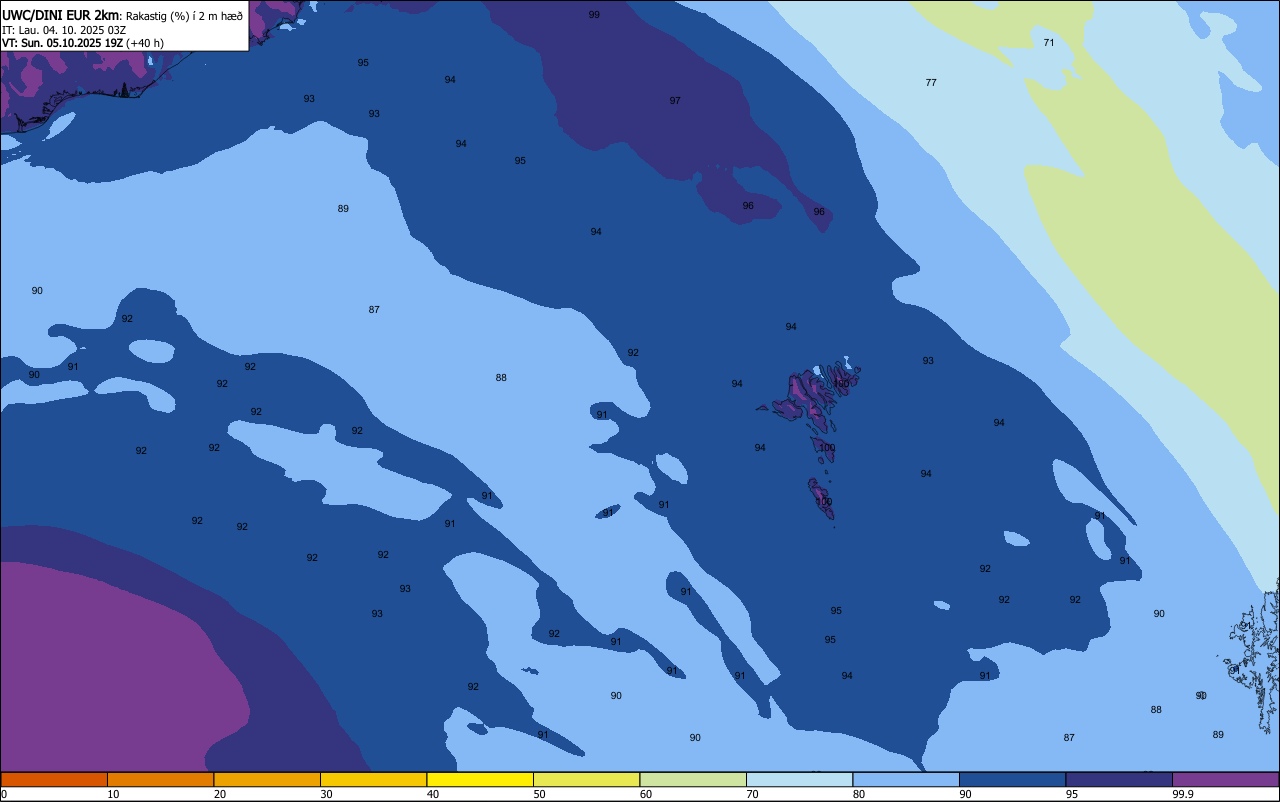Click the legend tick label "0"
The width and height of the screenshot is (1280, 802).
click(4, 794)
